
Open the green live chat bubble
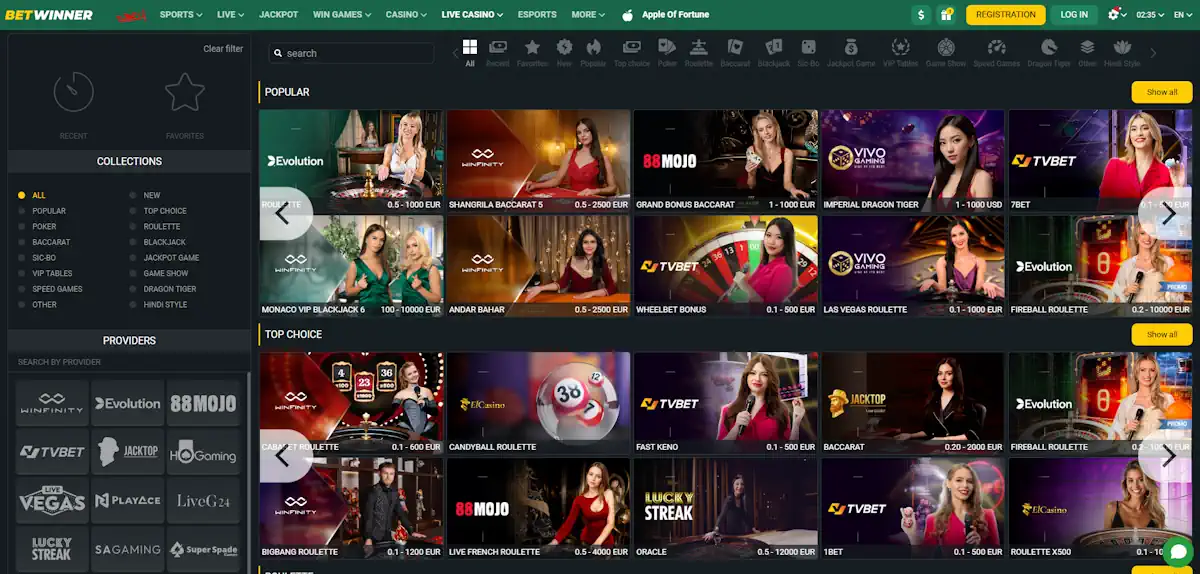1178,552
